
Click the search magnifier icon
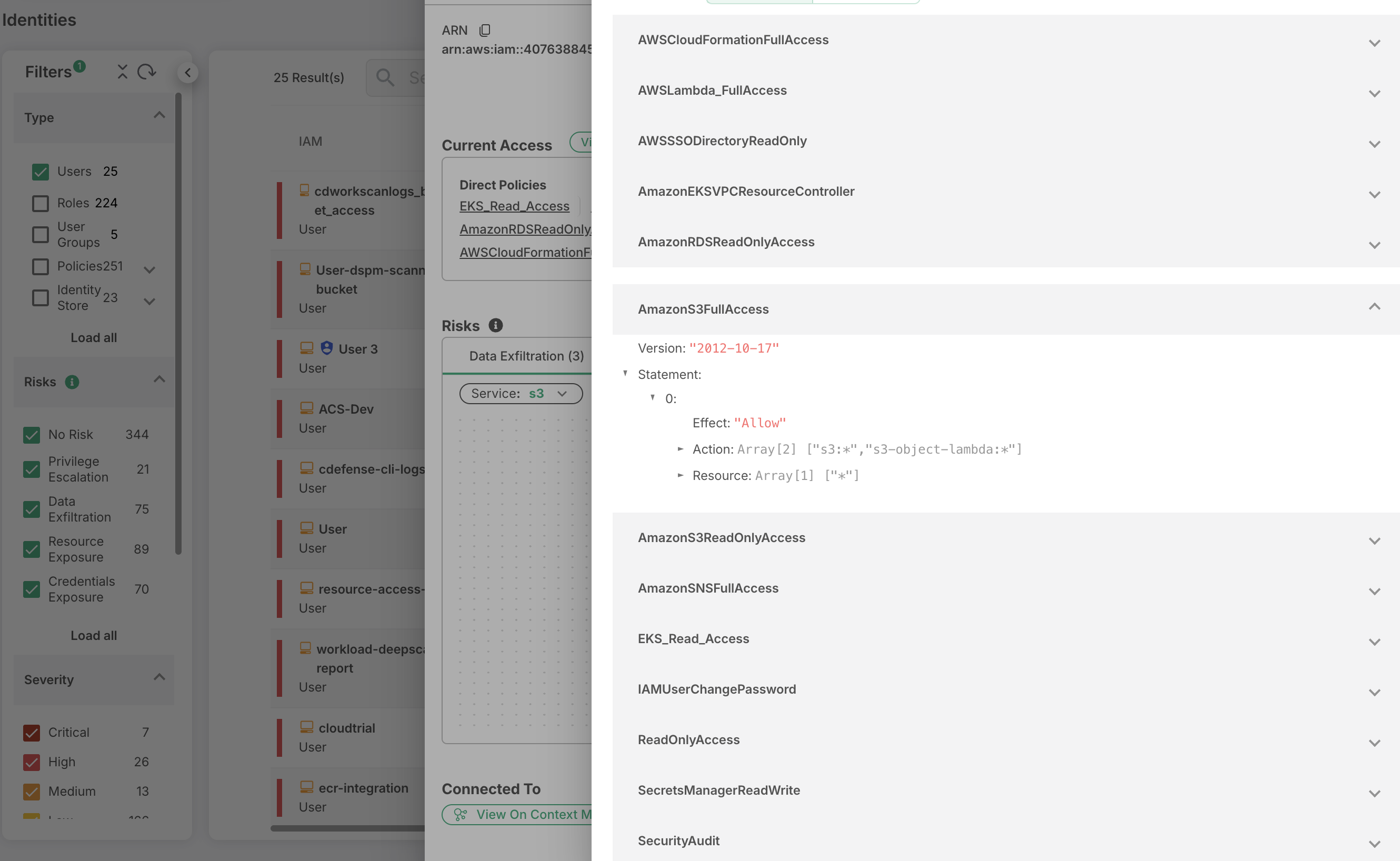pos(385,77)
